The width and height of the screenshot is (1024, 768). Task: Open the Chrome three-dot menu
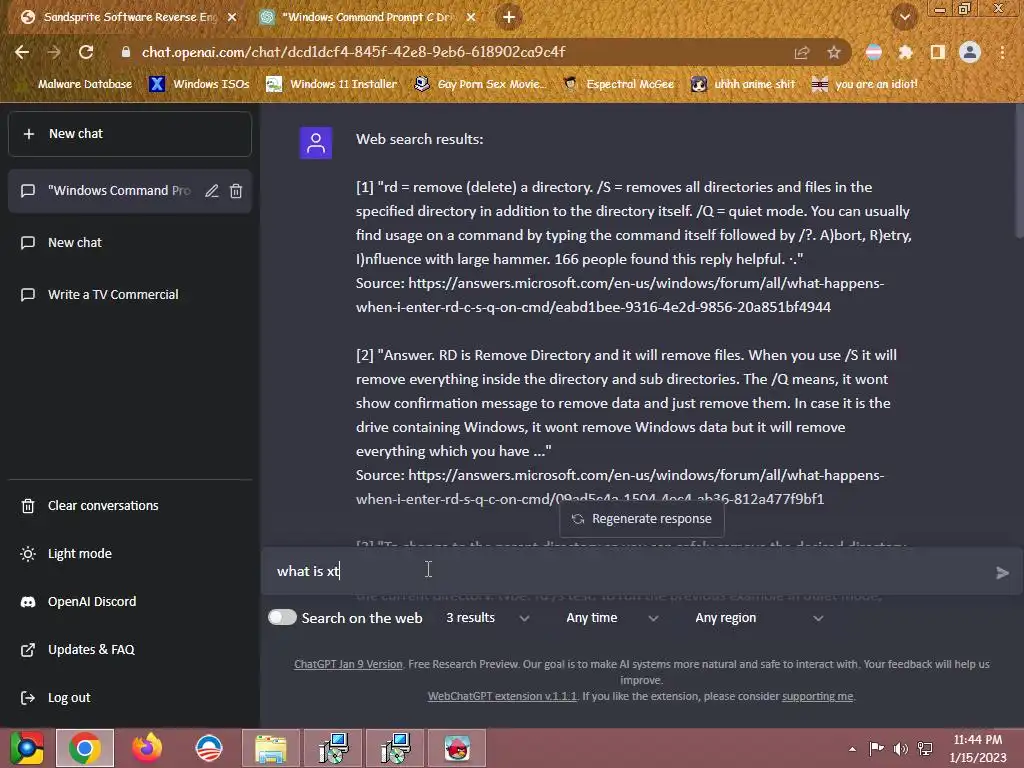pyautogui.click(x=1002, y=52)
